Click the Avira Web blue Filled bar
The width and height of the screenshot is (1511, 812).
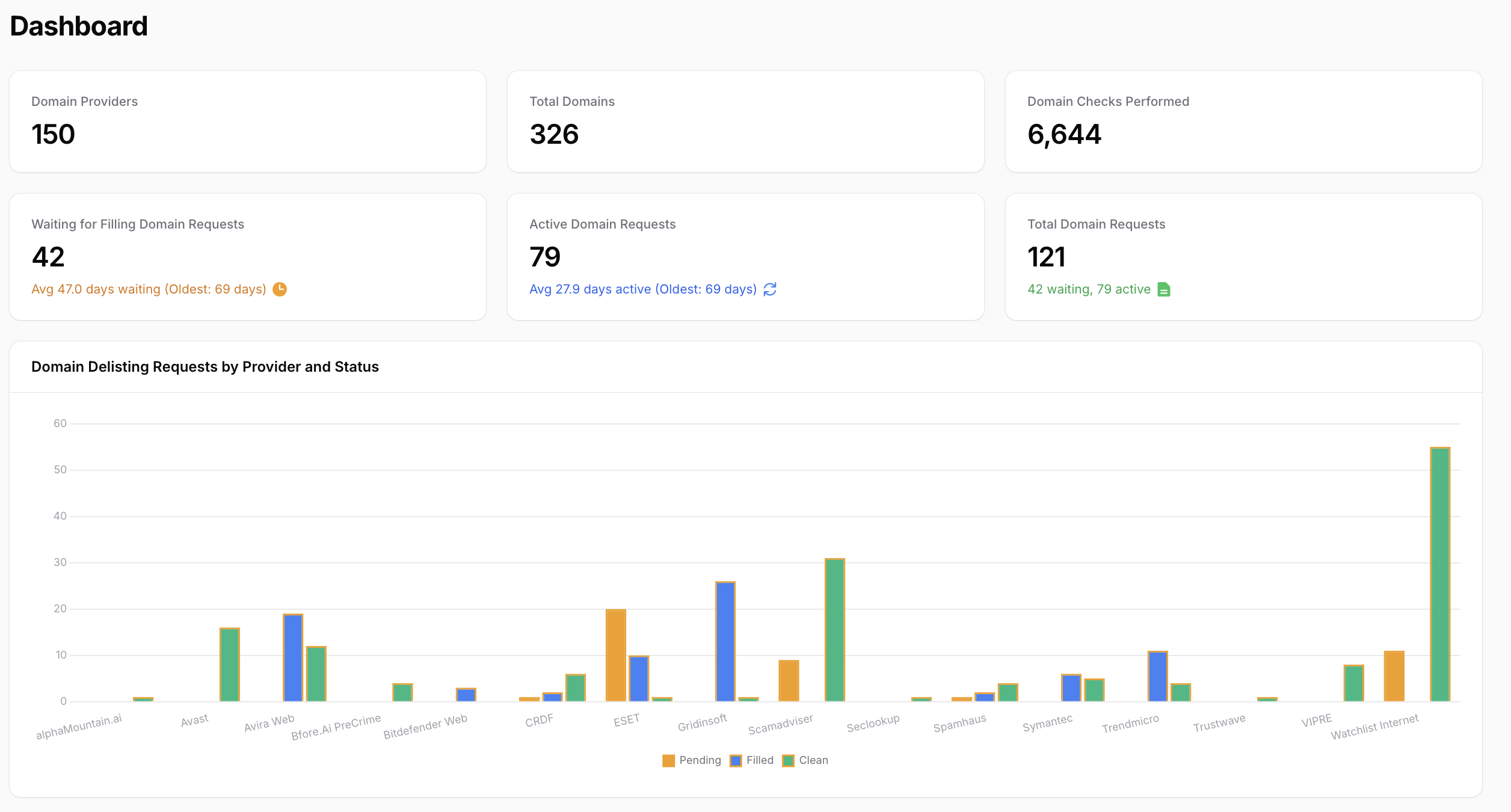click(x=293, y=657)
